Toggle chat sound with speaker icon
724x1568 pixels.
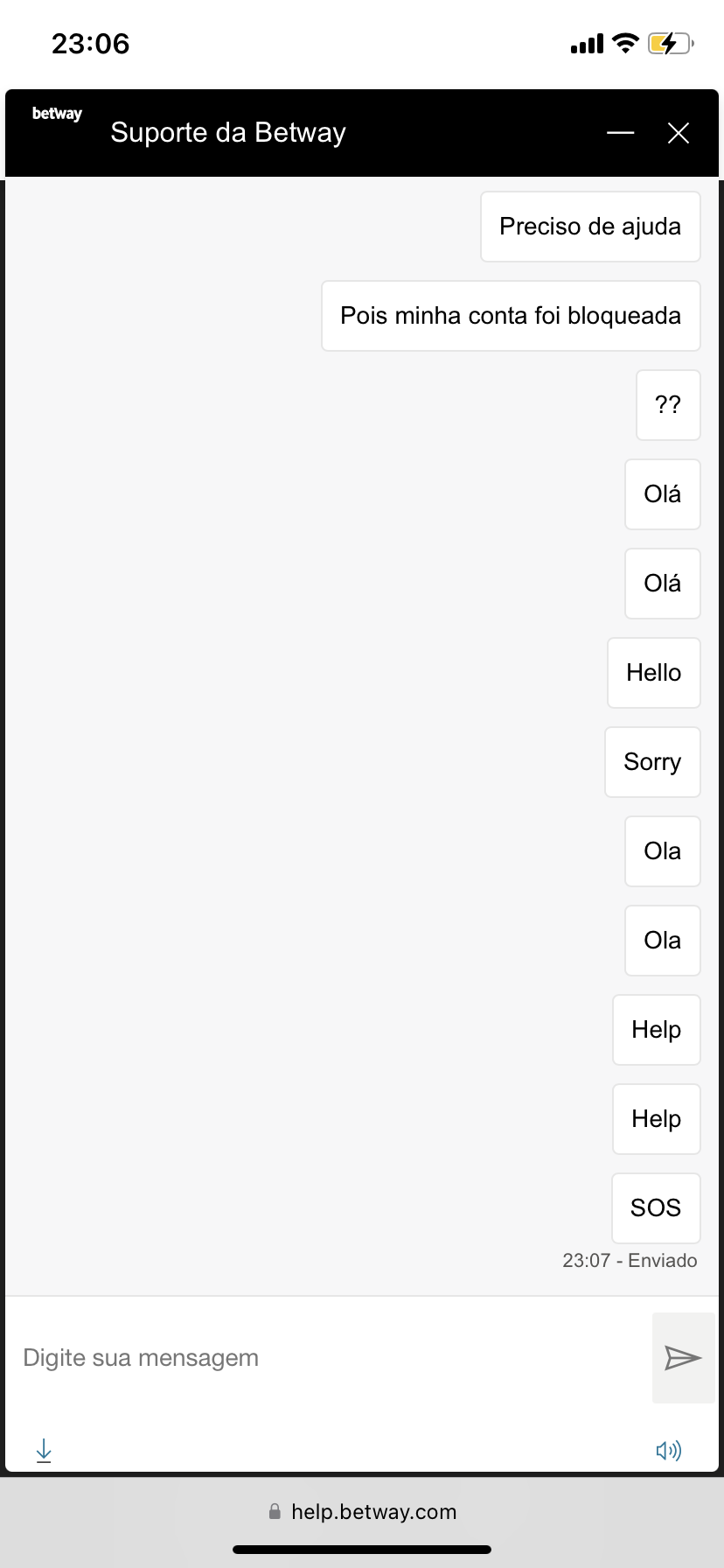669,1451
